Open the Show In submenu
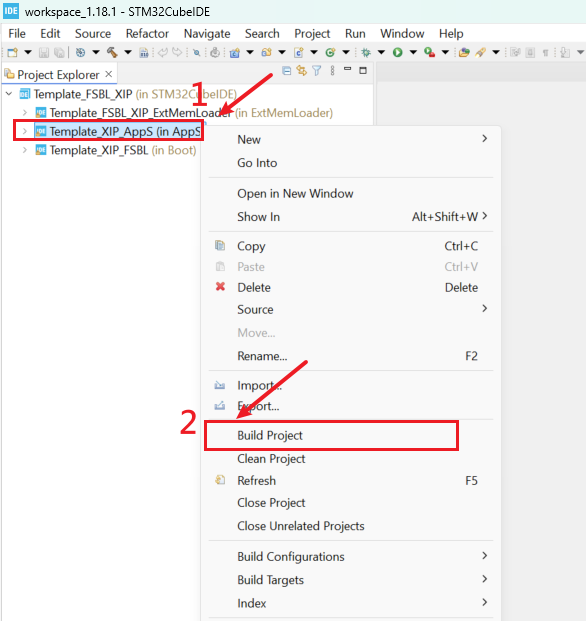The image size is (586, 621). click(x=350, y=217)
